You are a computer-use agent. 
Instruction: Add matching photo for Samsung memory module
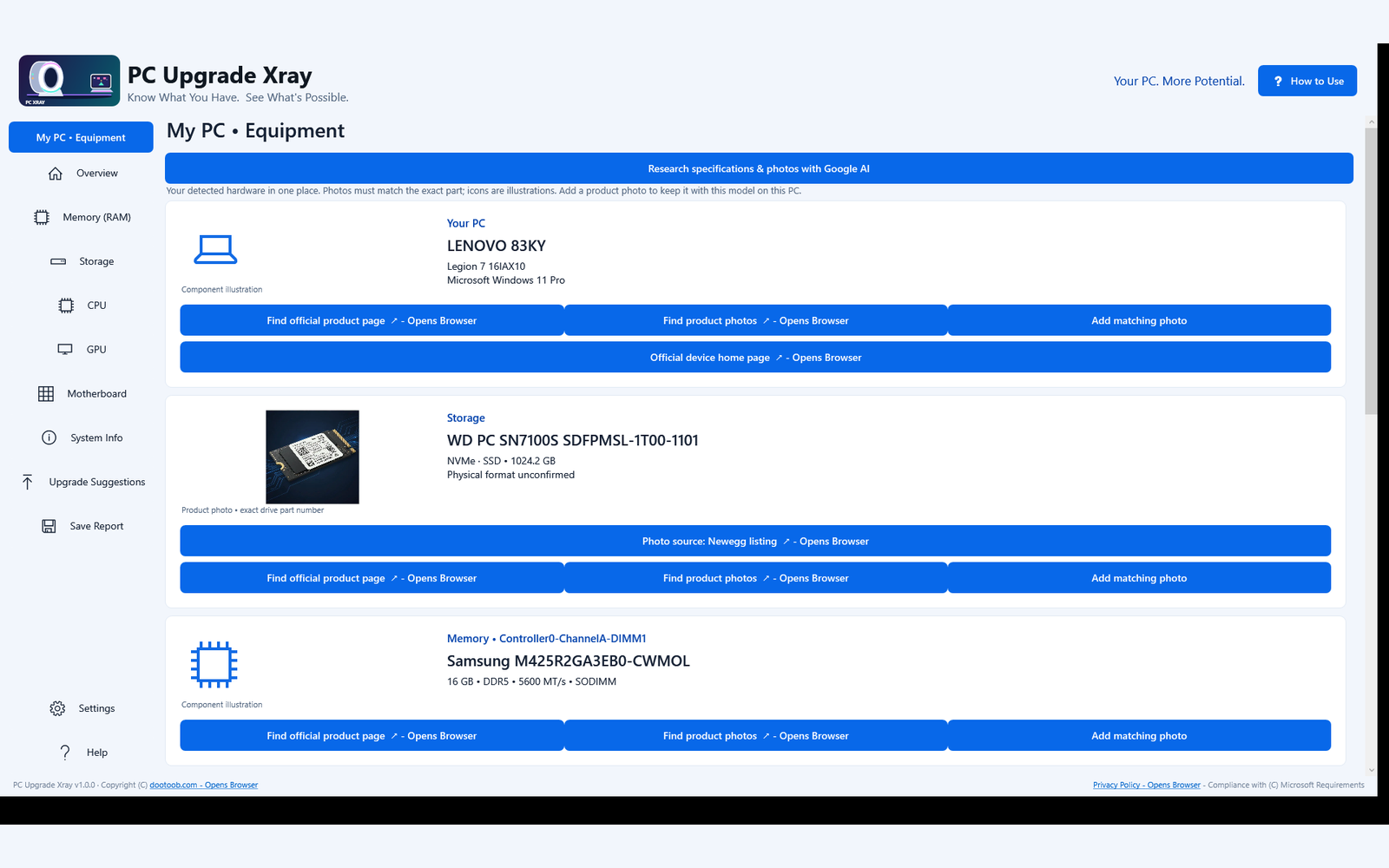point(1139,735)
